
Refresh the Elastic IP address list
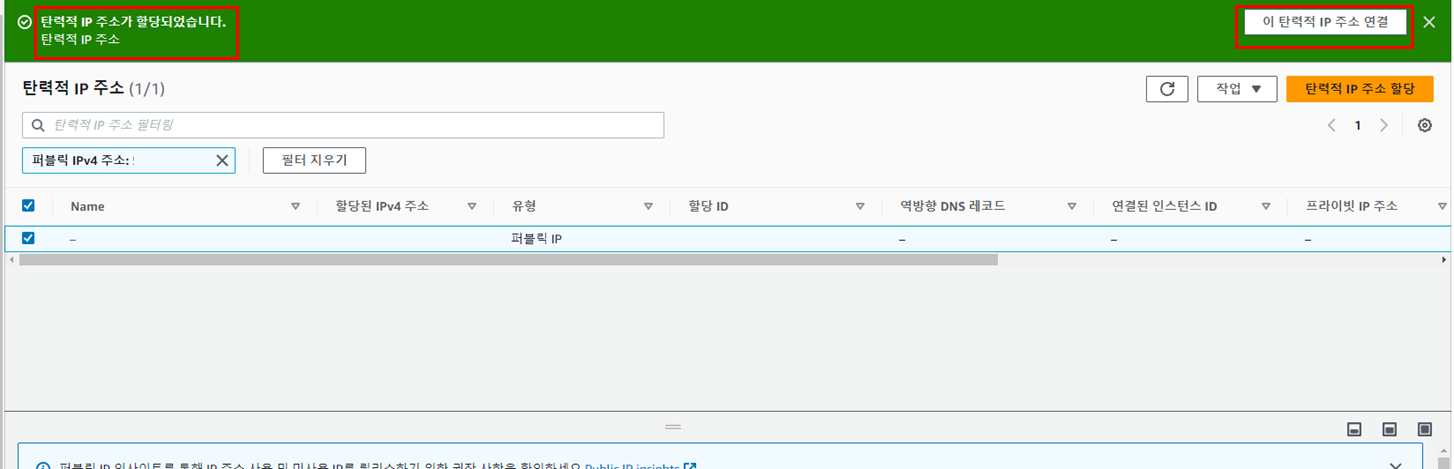point(1167,89)
